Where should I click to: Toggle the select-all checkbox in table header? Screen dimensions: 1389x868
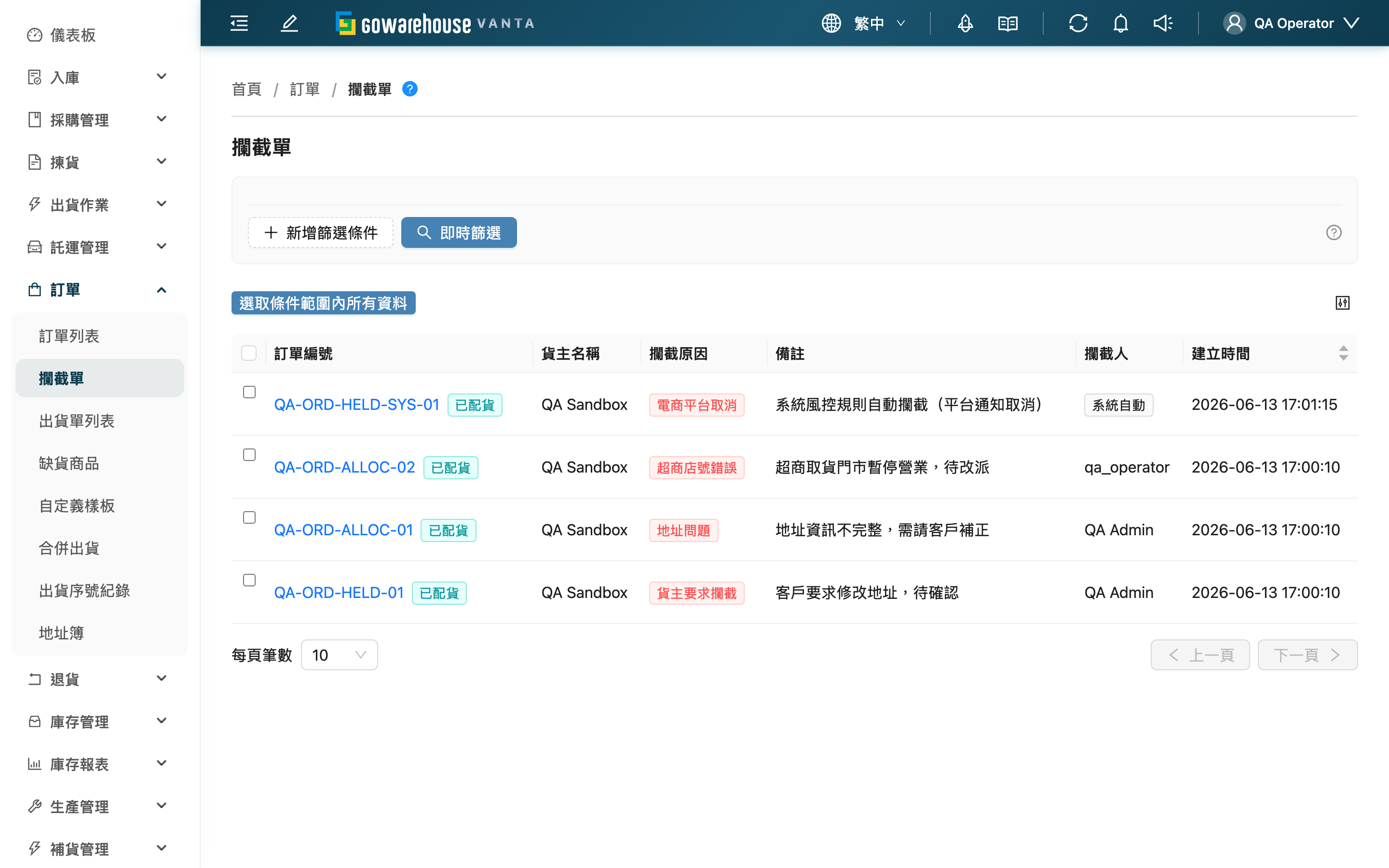pyautogui.click(x=249, y=353)
